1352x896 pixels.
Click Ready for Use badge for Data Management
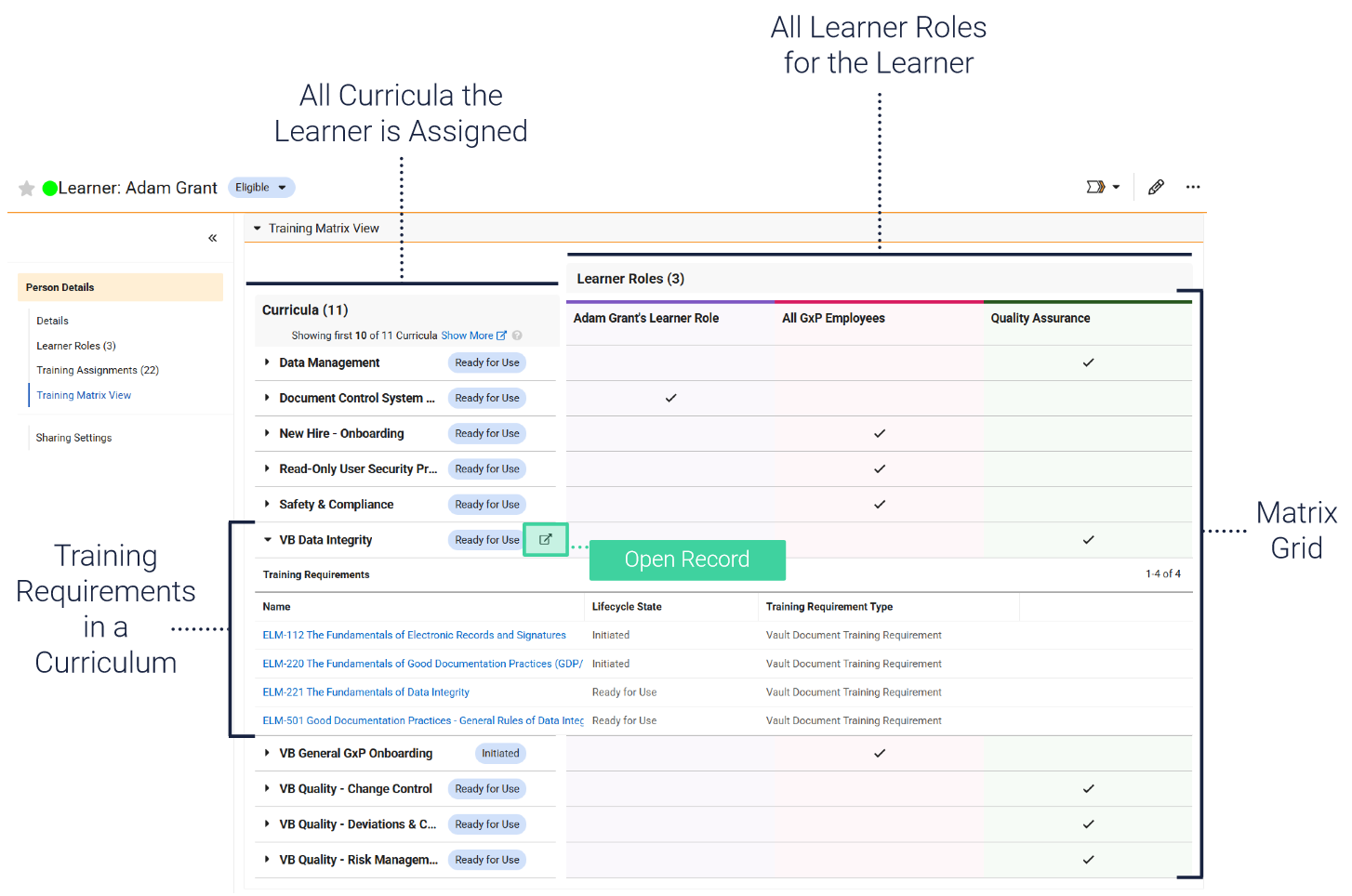(487, 362)
